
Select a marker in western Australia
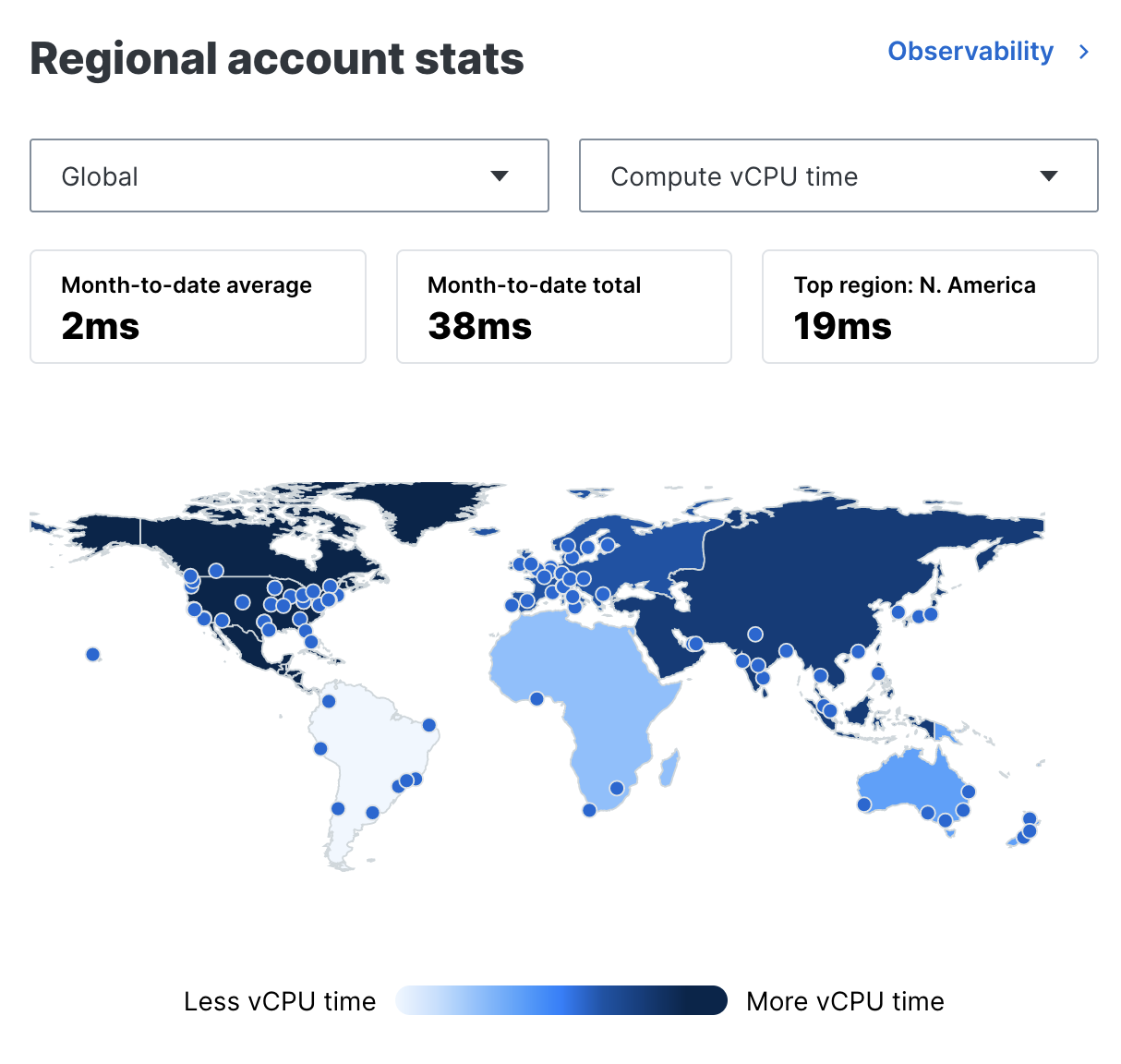(x=863, y=804)
